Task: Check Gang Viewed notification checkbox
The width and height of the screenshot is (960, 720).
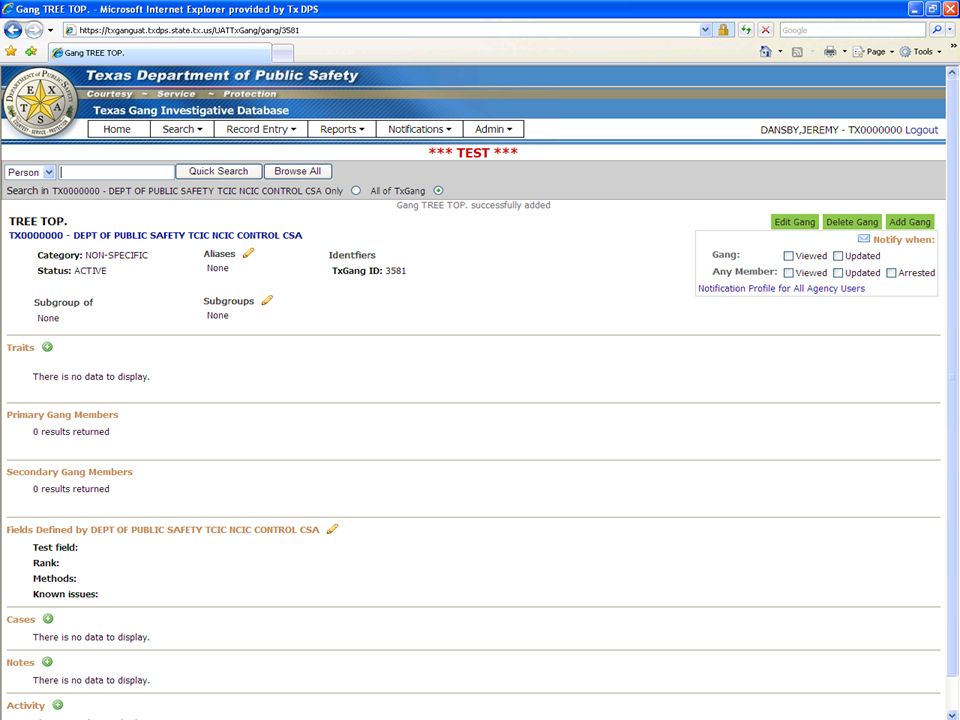Action: (x=789, y=256)
